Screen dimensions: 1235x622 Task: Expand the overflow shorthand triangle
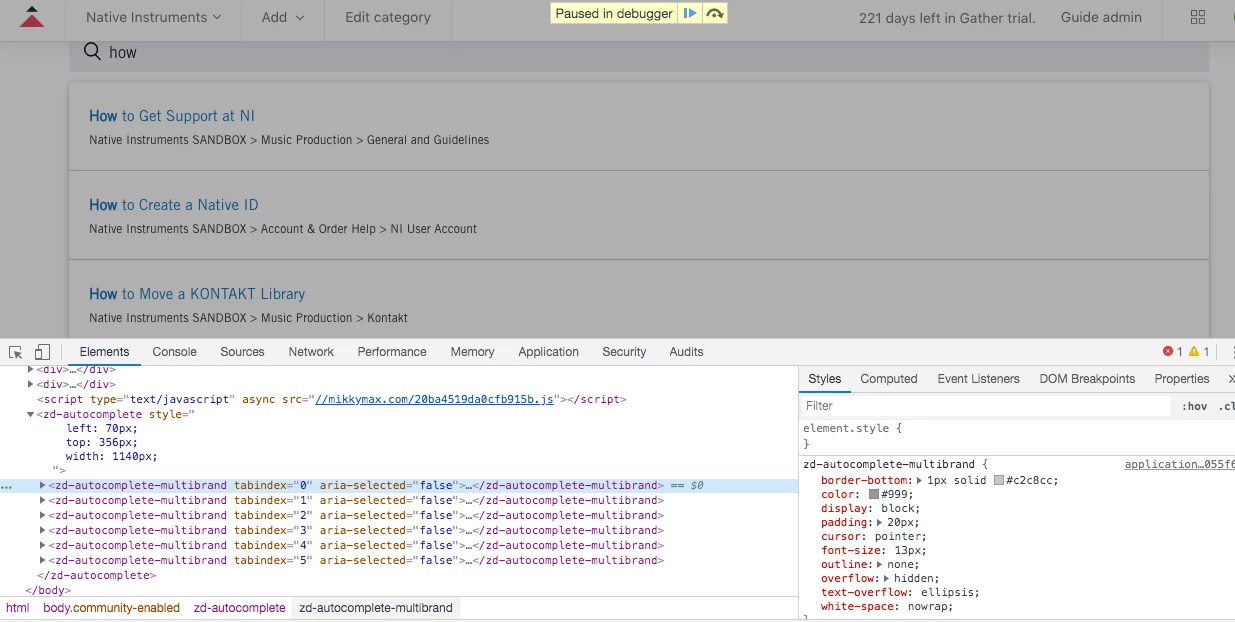886,578
